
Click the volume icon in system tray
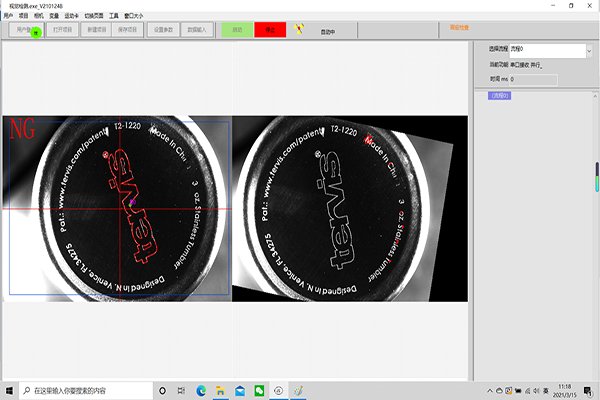[536, 391]
